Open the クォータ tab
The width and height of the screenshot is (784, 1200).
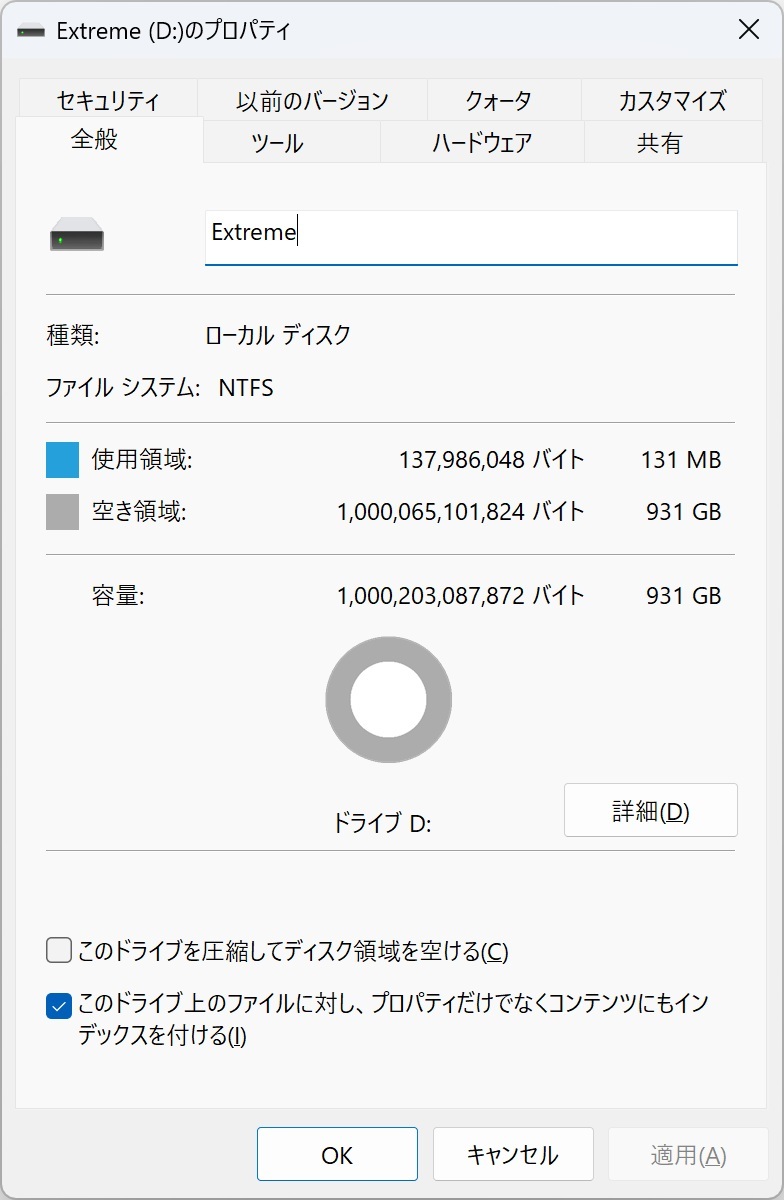tap(498, 101)
